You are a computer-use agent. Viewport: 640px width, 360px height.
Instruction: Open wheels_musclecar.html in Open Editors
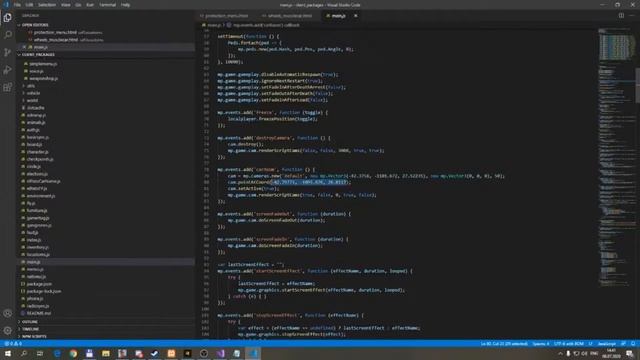56,40
